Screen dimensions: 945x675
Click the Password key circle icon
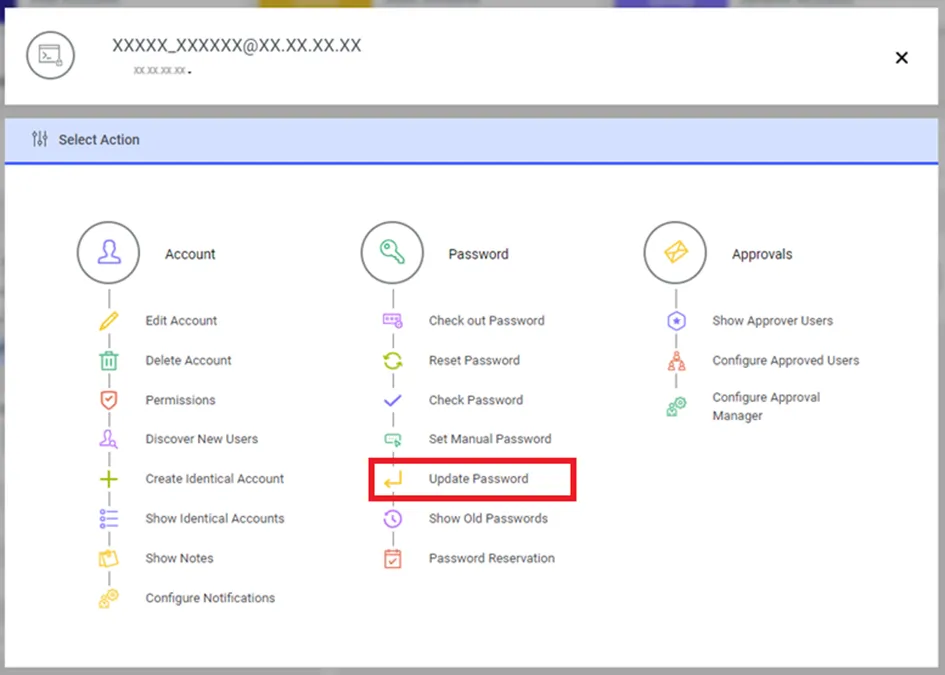point(392,253)
